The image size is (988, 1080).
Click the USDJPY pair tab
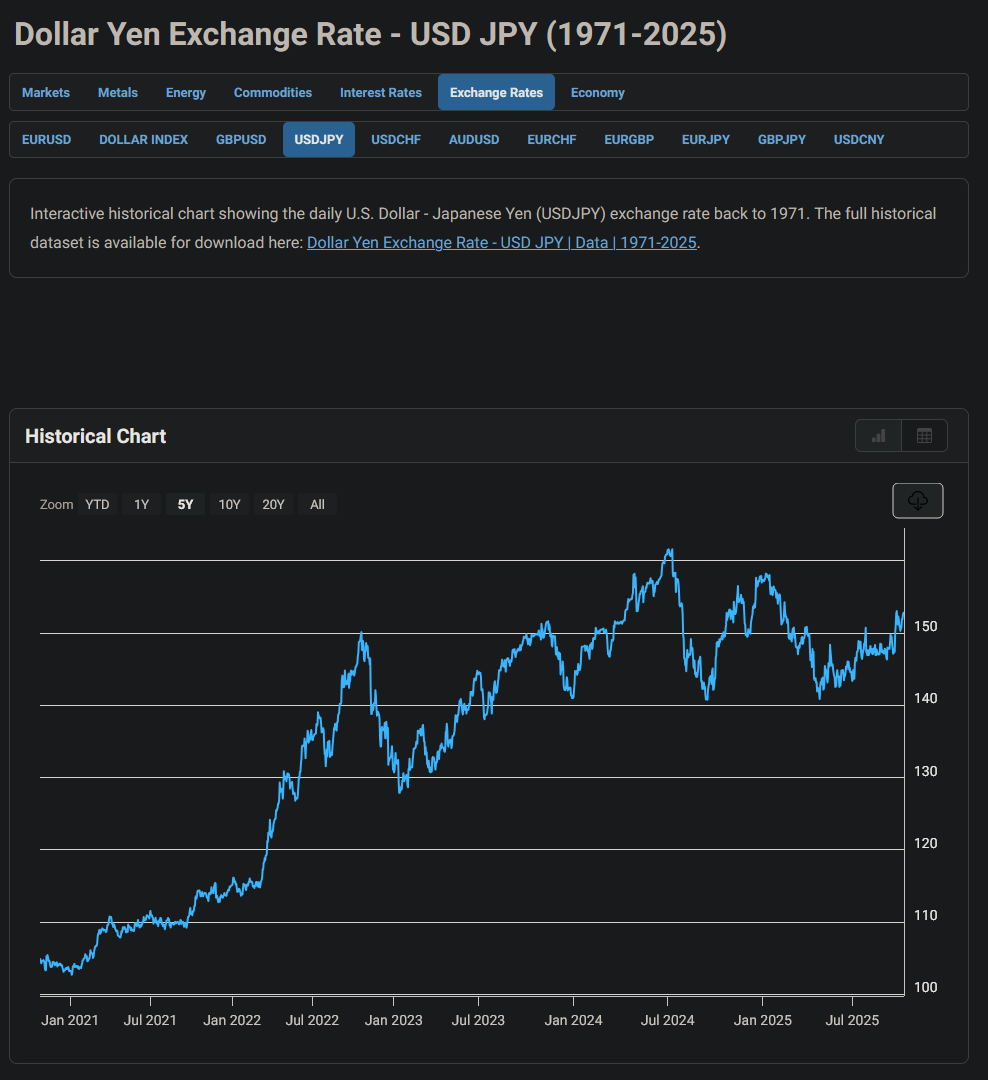[318, 140]
